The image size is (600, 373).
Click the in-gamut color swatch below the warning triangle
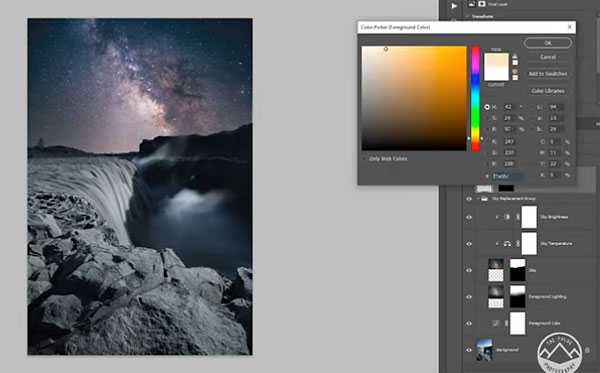(x=515, y=63)
